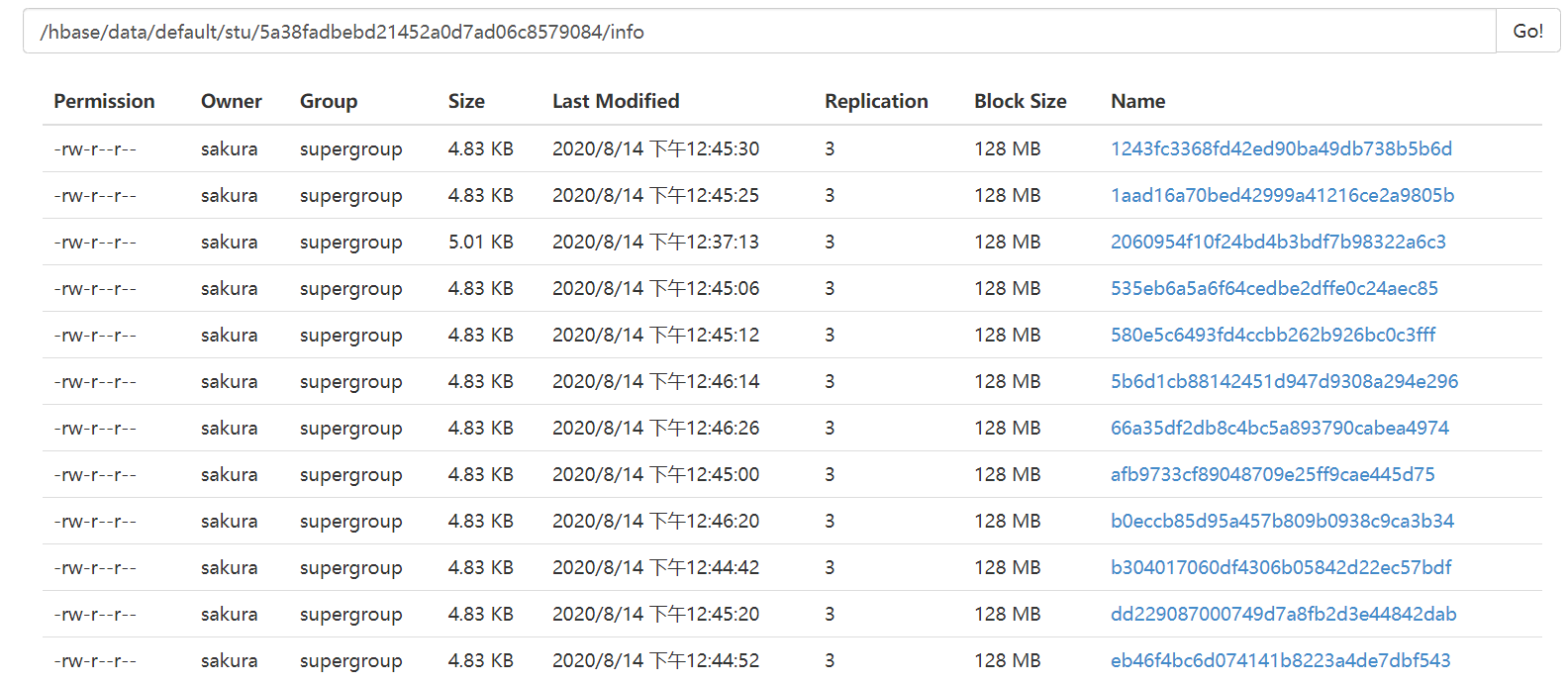Click the Name column header
This screenshot has height=684, width=1568.
pos(1137,101)
